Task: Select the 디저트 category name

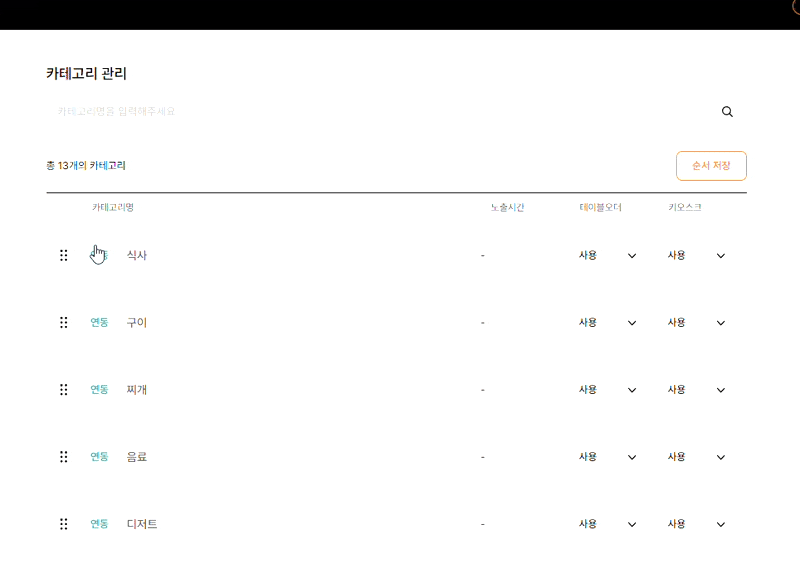Action: [142, 524]
